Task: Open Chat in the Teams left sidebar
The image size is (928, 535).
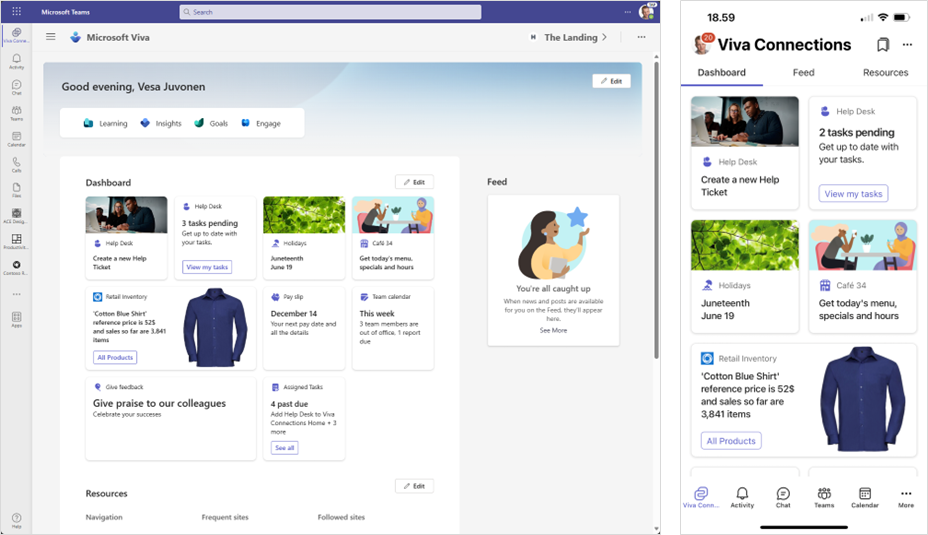Action: (x=17, y=87)
